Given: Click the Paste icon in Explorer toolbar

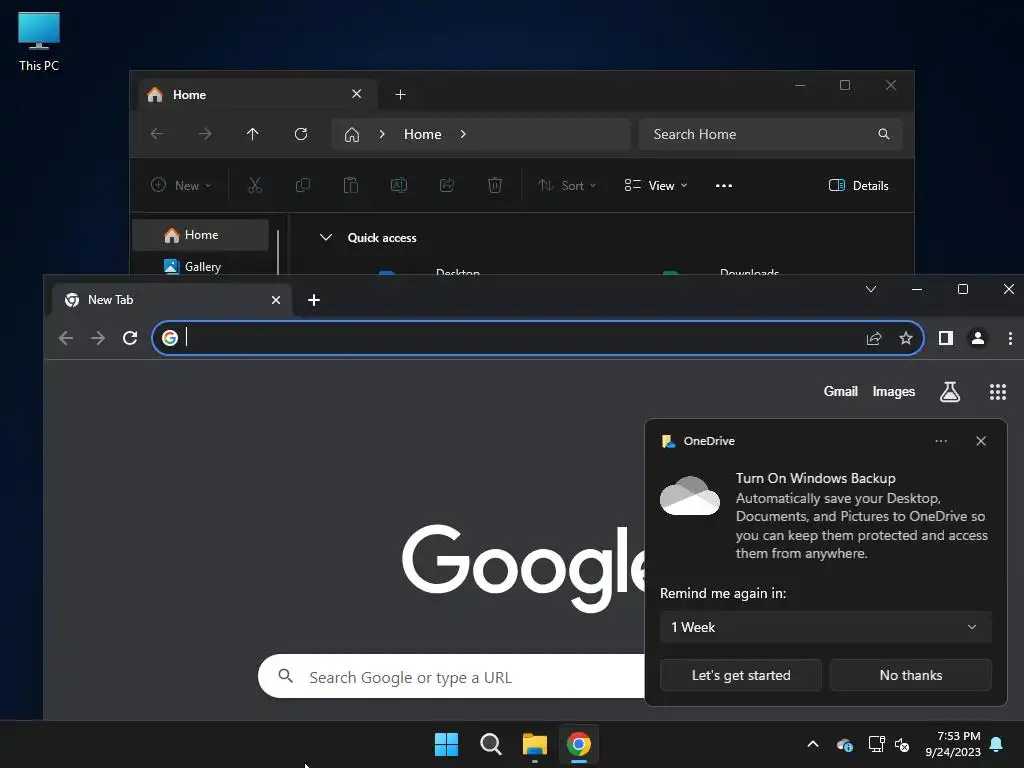Looking at the screenshot, I should pos(351,185).
